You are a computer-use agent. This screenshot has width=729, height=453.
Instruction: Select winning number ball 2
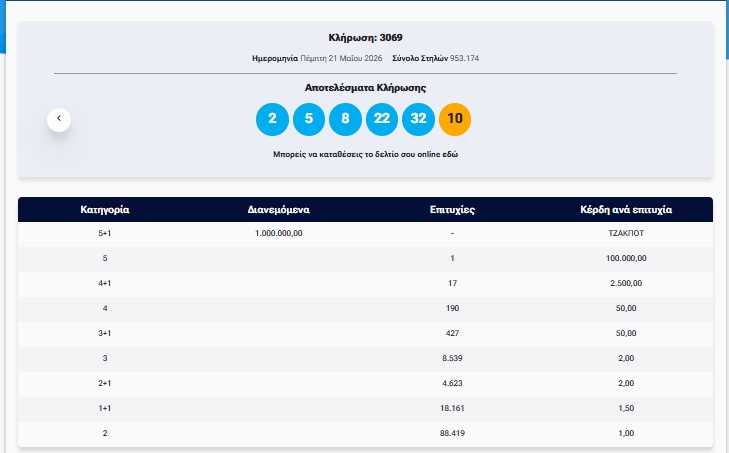click(x=272, y=119)
